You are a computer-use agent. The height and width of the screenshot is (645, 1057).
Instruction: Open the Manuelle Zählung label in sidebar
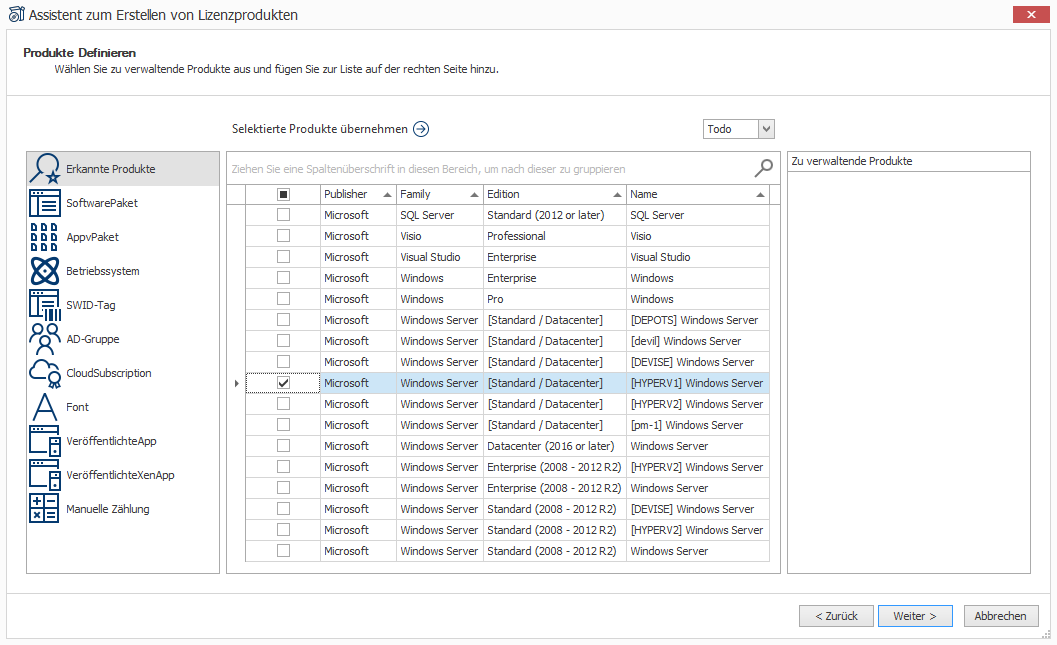point(108,509)
